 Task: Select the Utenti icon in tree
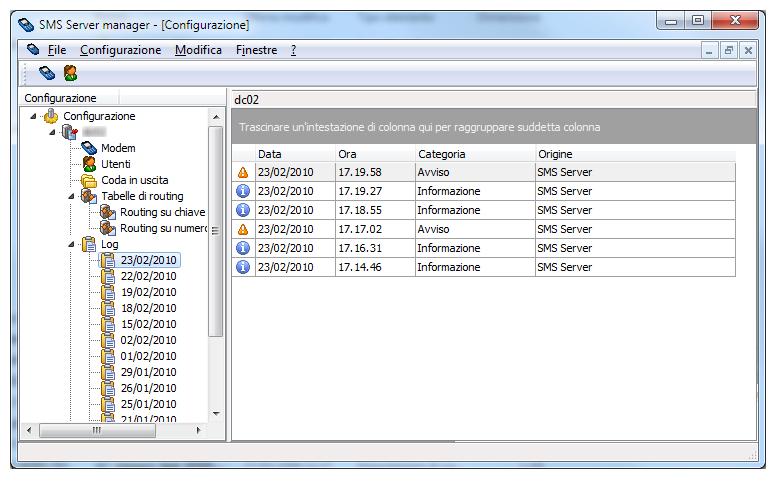(89, 164)
